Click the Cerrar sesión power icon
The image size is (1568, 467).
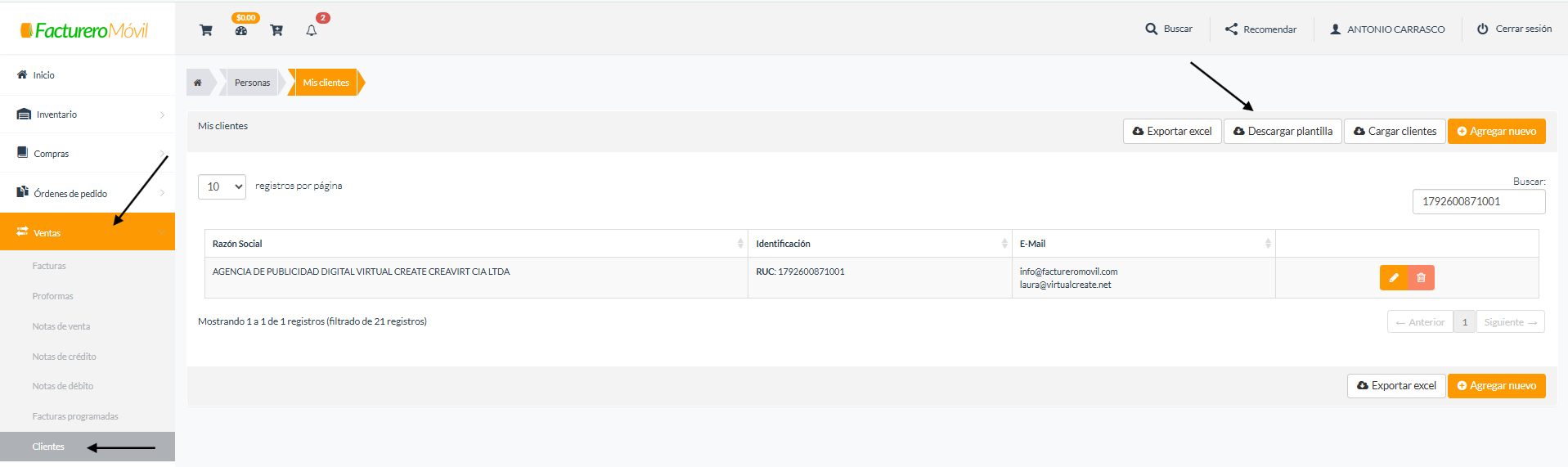point(1482,29)
